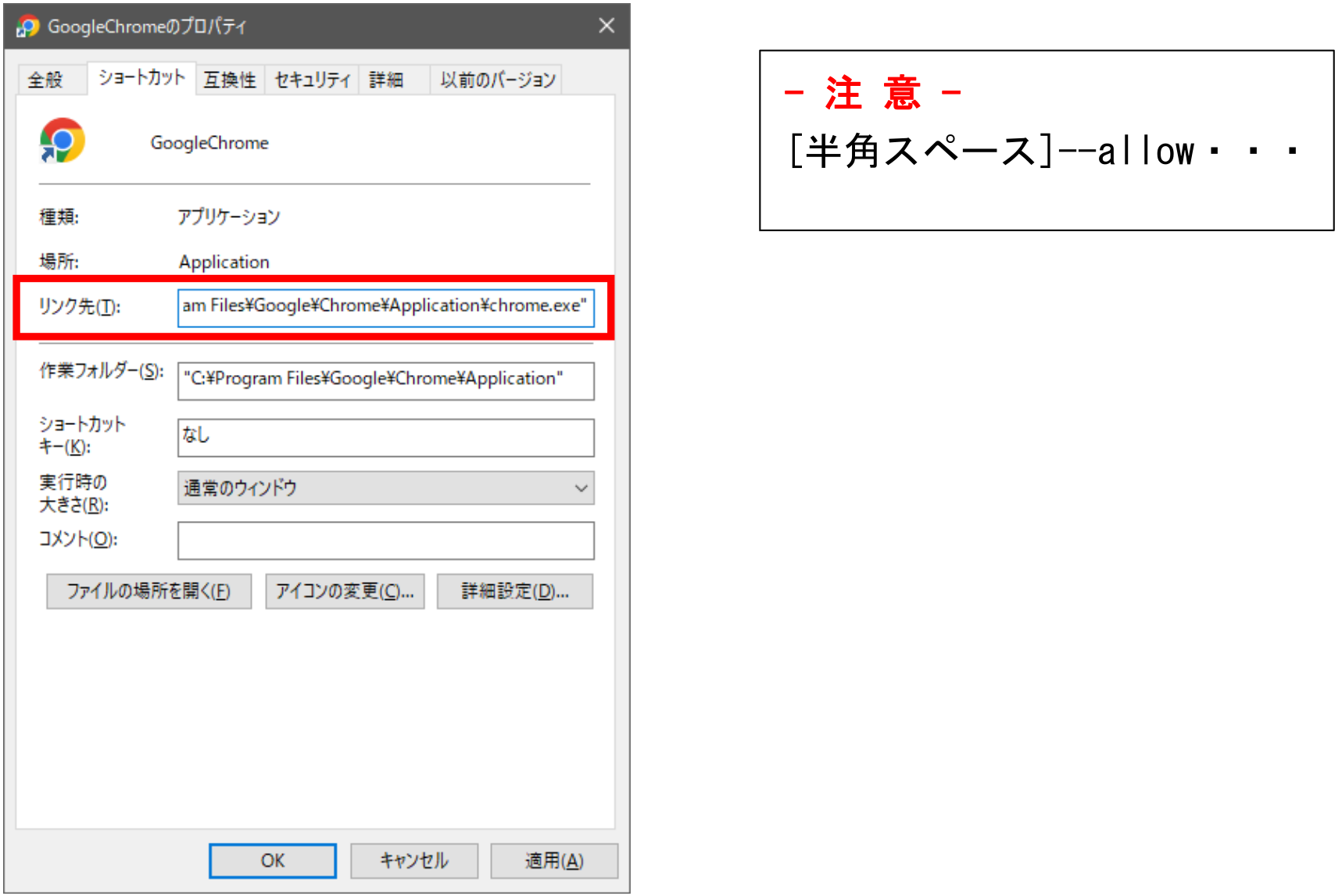Go to the セキュリティ tab
The width and height of the screenshot is (1342, 896).
pos(312,80)
